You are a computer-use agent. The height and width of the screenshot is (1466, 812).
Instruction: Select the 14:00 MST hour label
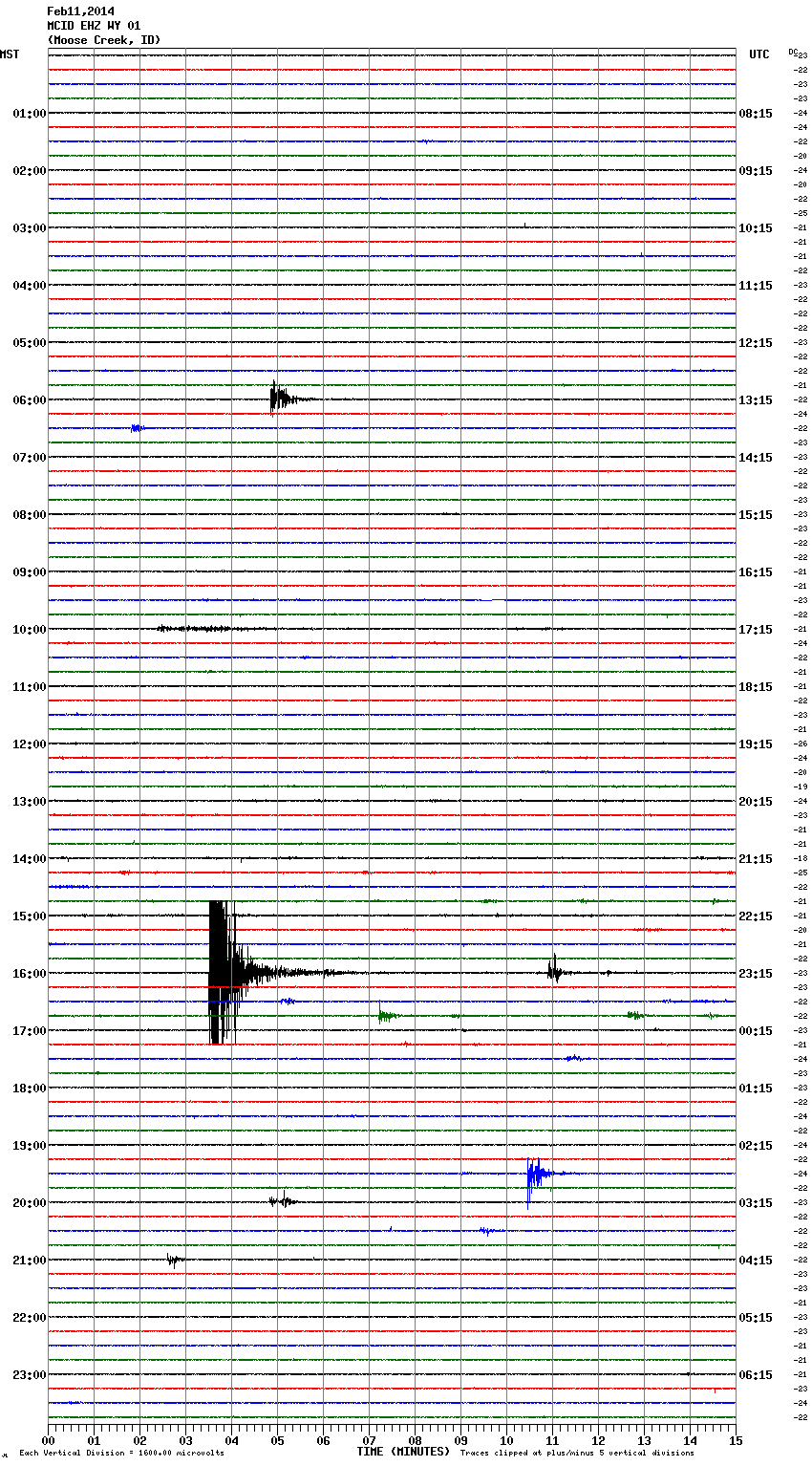click(29, 859)
